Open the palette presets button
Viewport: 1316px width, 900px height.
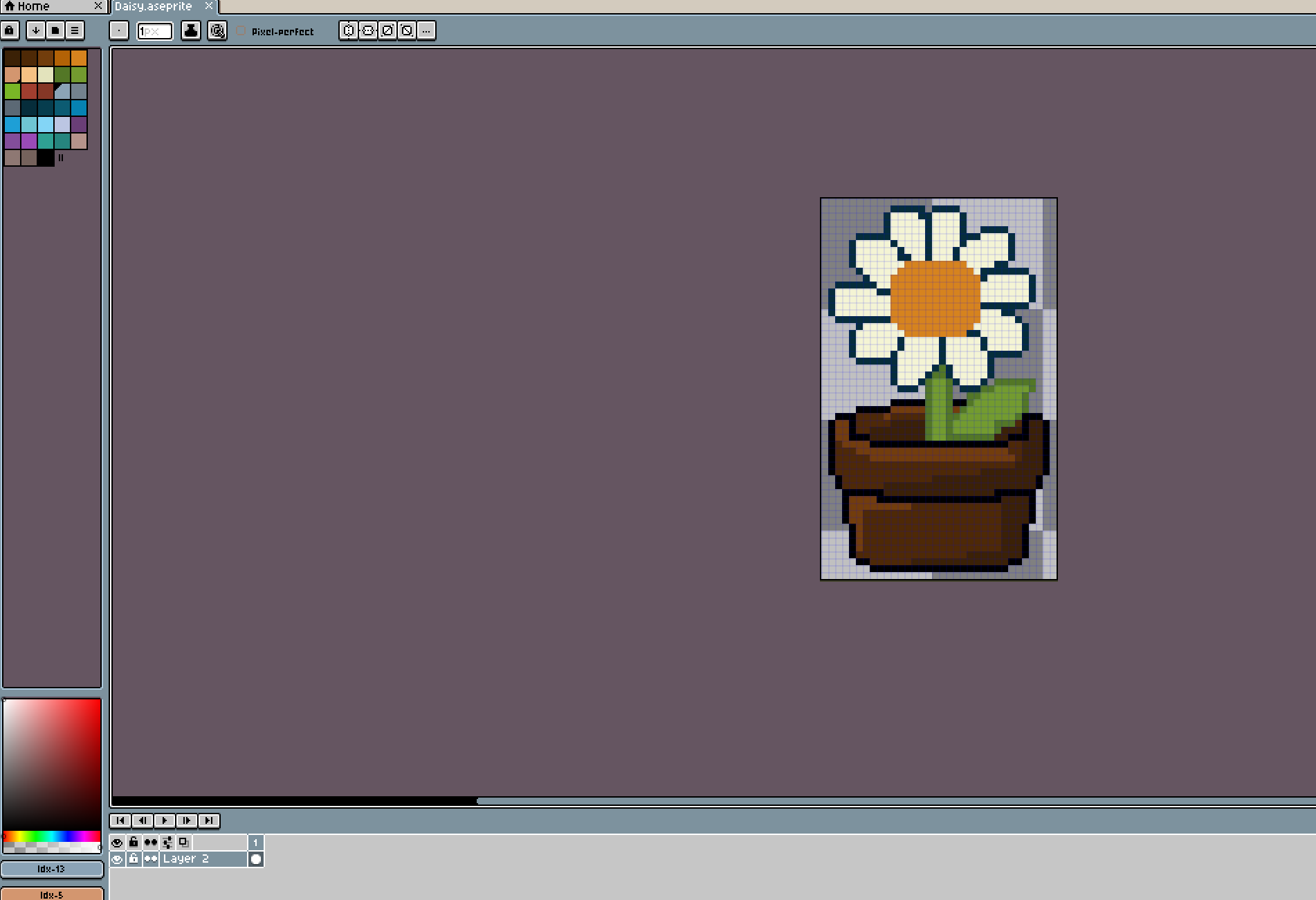(x=55, y=30)
